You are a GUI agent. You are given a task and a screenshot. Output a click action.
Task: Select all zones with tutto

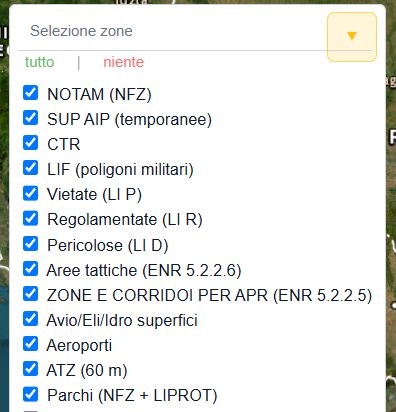click(x=39, y=62)
